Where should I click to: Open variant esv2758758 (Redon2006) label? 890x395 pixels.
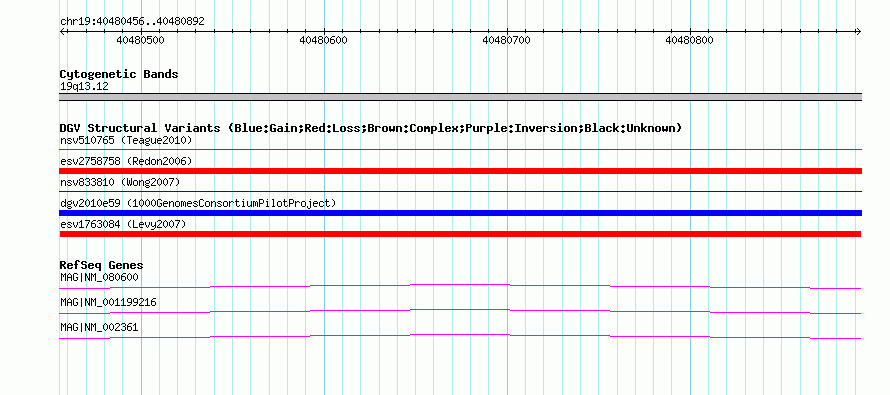coord(126,161)
